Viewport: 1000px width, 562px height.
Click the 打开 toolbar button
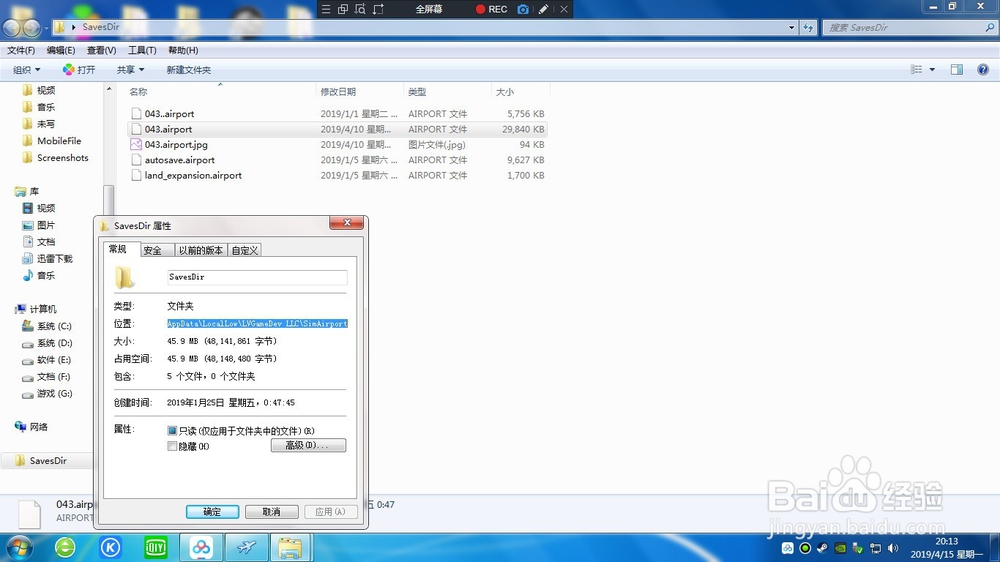click(x=78, y=70)
